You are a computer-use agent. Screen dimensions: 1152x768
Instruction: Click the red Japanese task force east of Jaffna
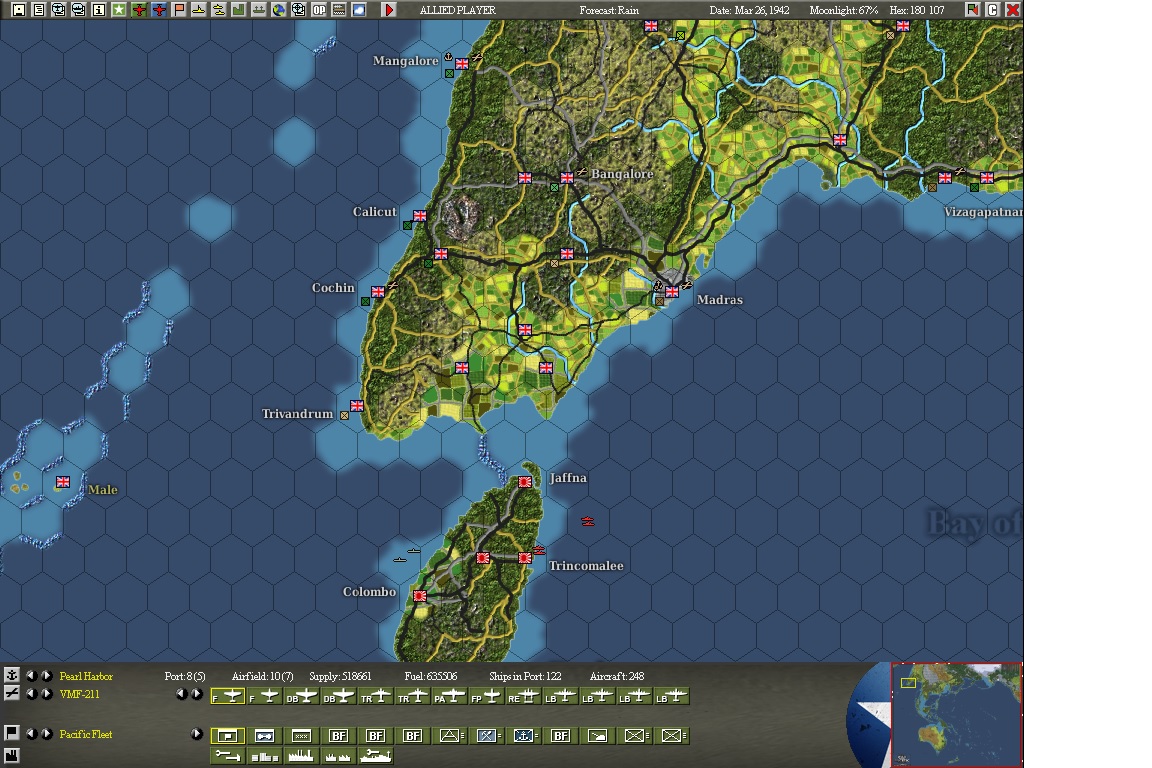pyautogui.click(x=588, y=521)
